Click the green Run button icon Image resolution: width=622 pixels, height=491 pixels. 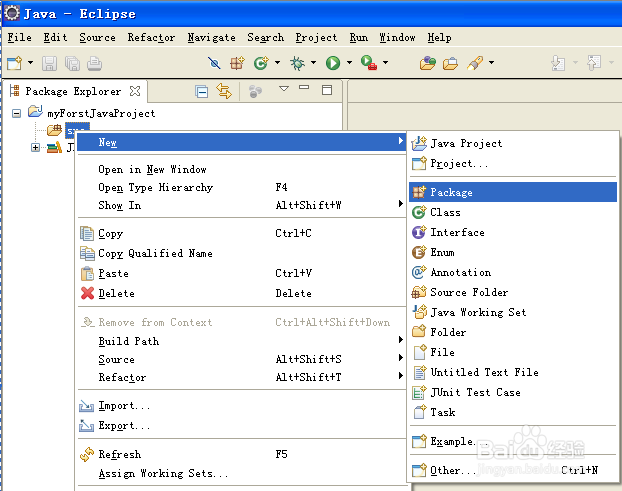click(333, 63)
